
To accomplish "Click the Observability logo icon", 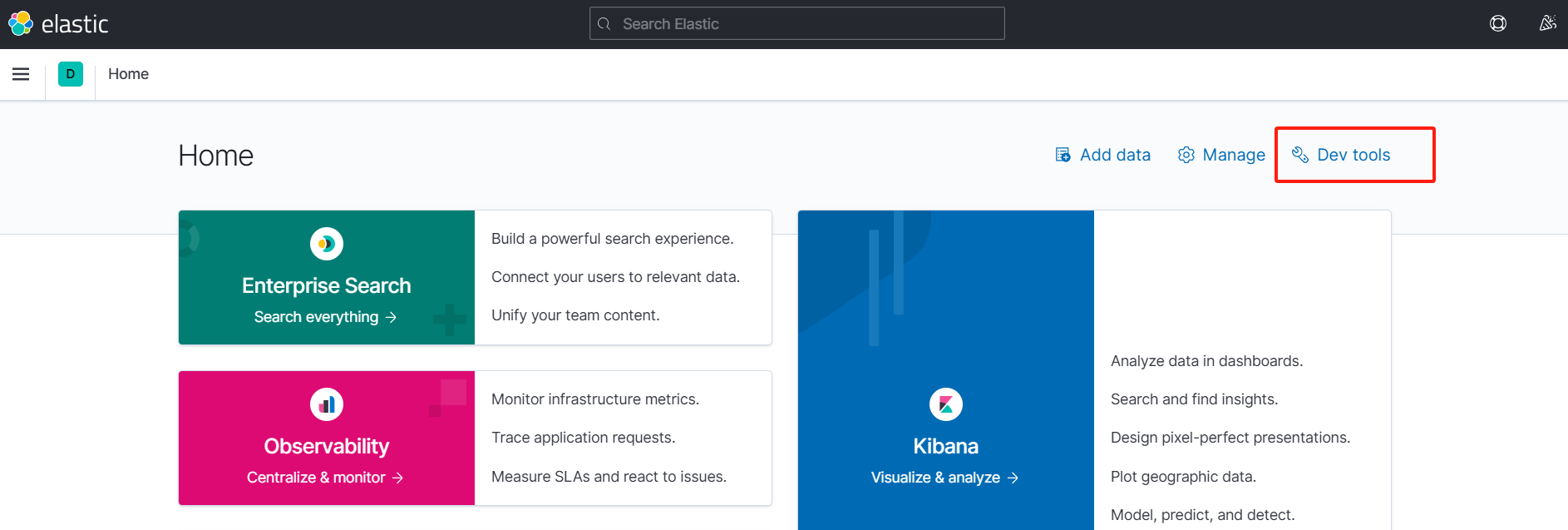I will tap(327, 404).
